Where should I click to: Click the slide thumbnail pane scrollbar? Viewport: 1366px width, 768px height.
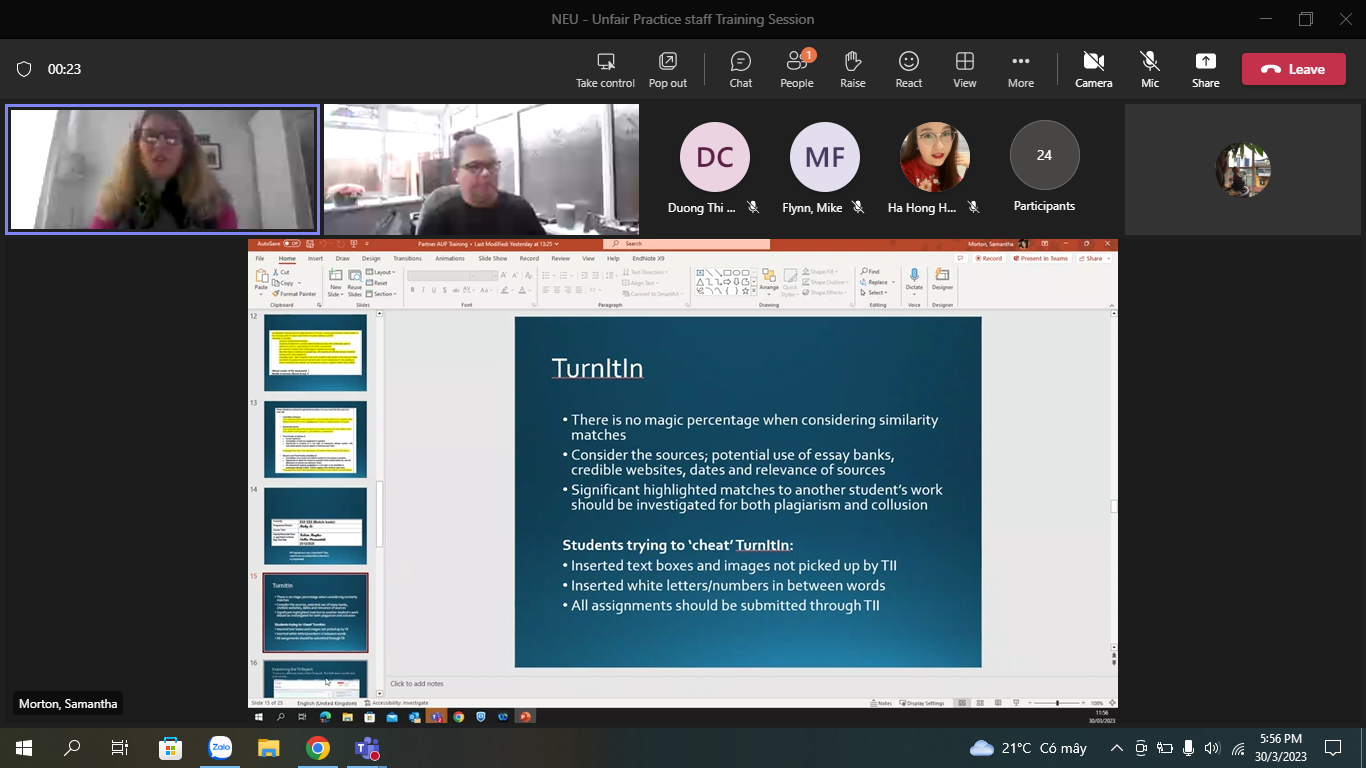379,513
